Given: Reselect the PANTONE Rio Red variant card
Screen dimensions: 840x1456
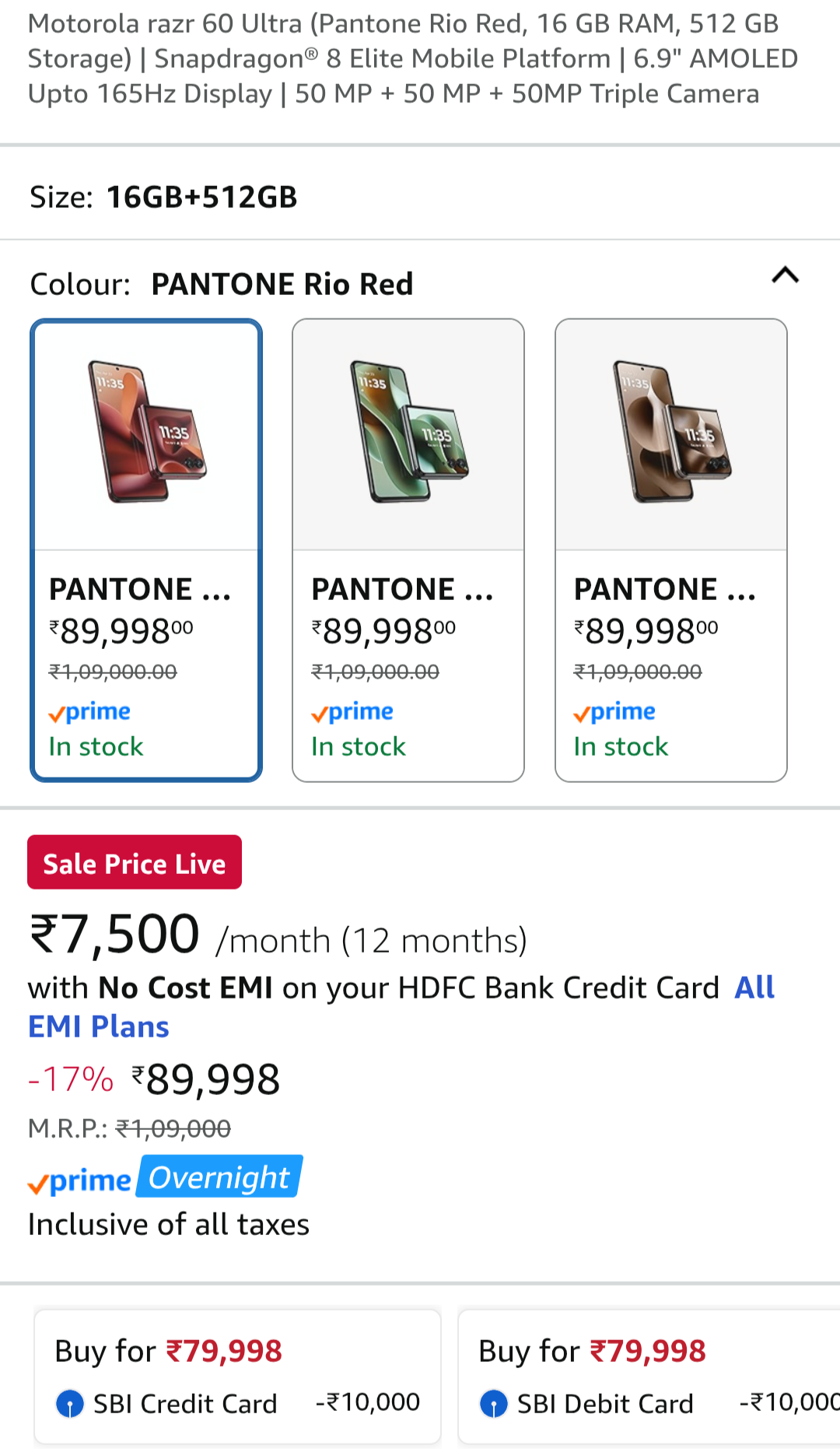Looking at the screenshot, I should coord(145,549).
